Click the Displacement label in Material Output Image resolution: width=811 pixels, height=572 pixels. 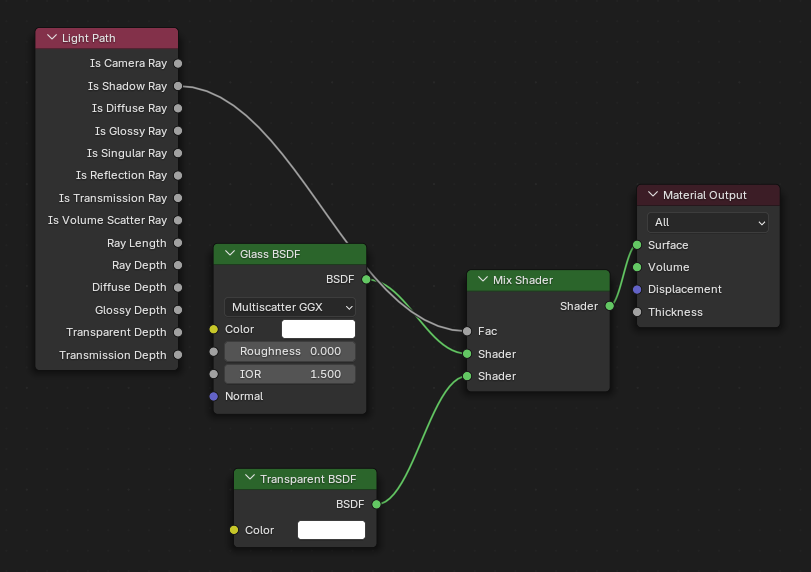pyautogui.click(x=684, y=290)
